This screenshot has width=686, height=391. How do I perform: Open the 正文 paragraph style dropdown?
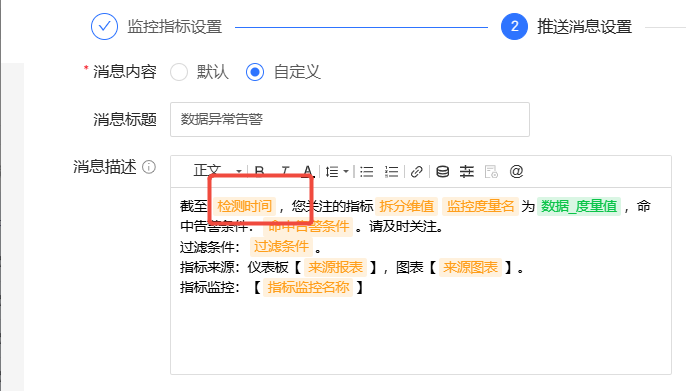coord(217,171)
